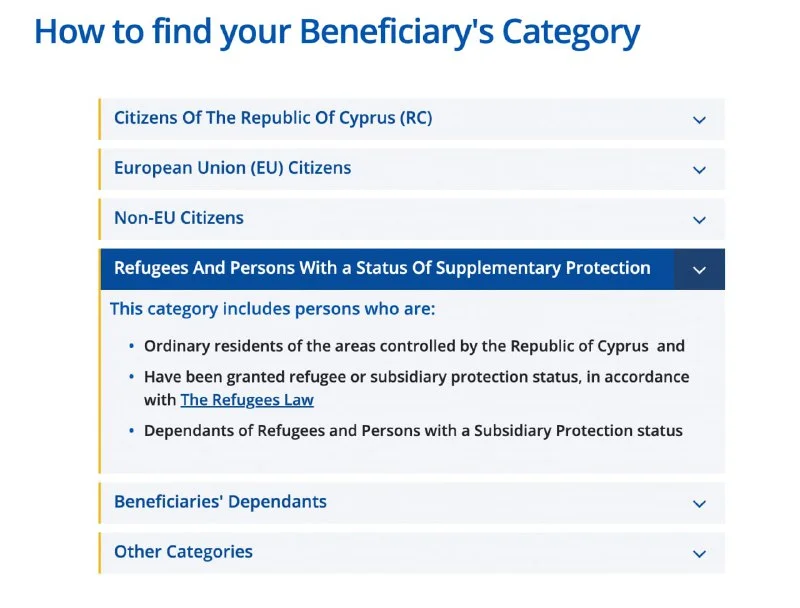800x608 pixels.
Task: Select the Refugees And Persons With Supplementary Protection header
Action: 382,268
